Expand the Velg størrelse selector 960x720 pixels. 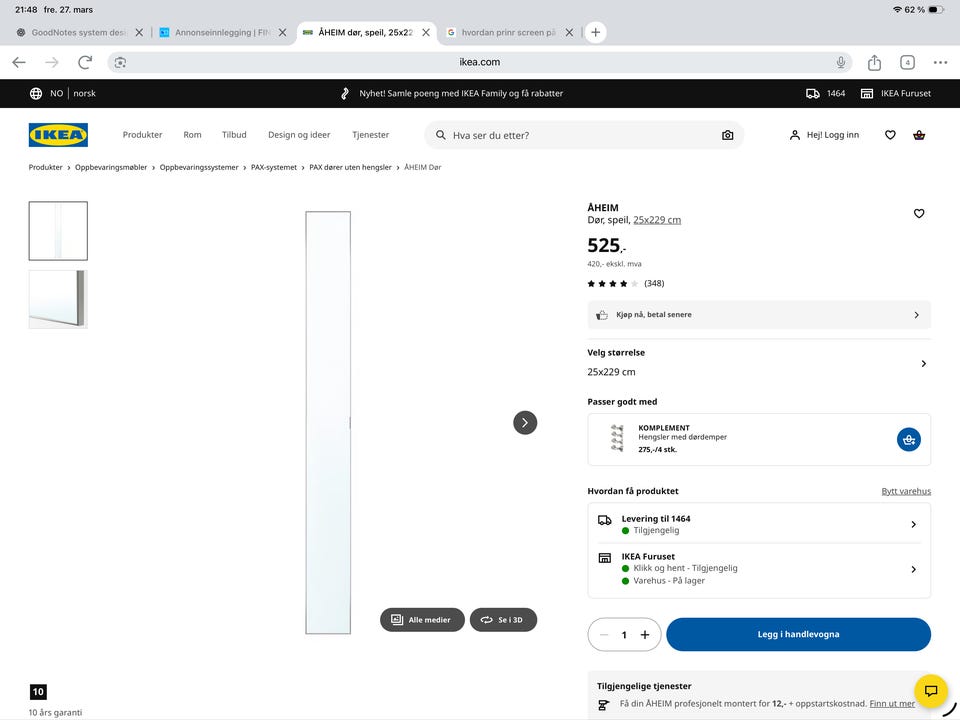pyautogui.click(x=759, y=362)
